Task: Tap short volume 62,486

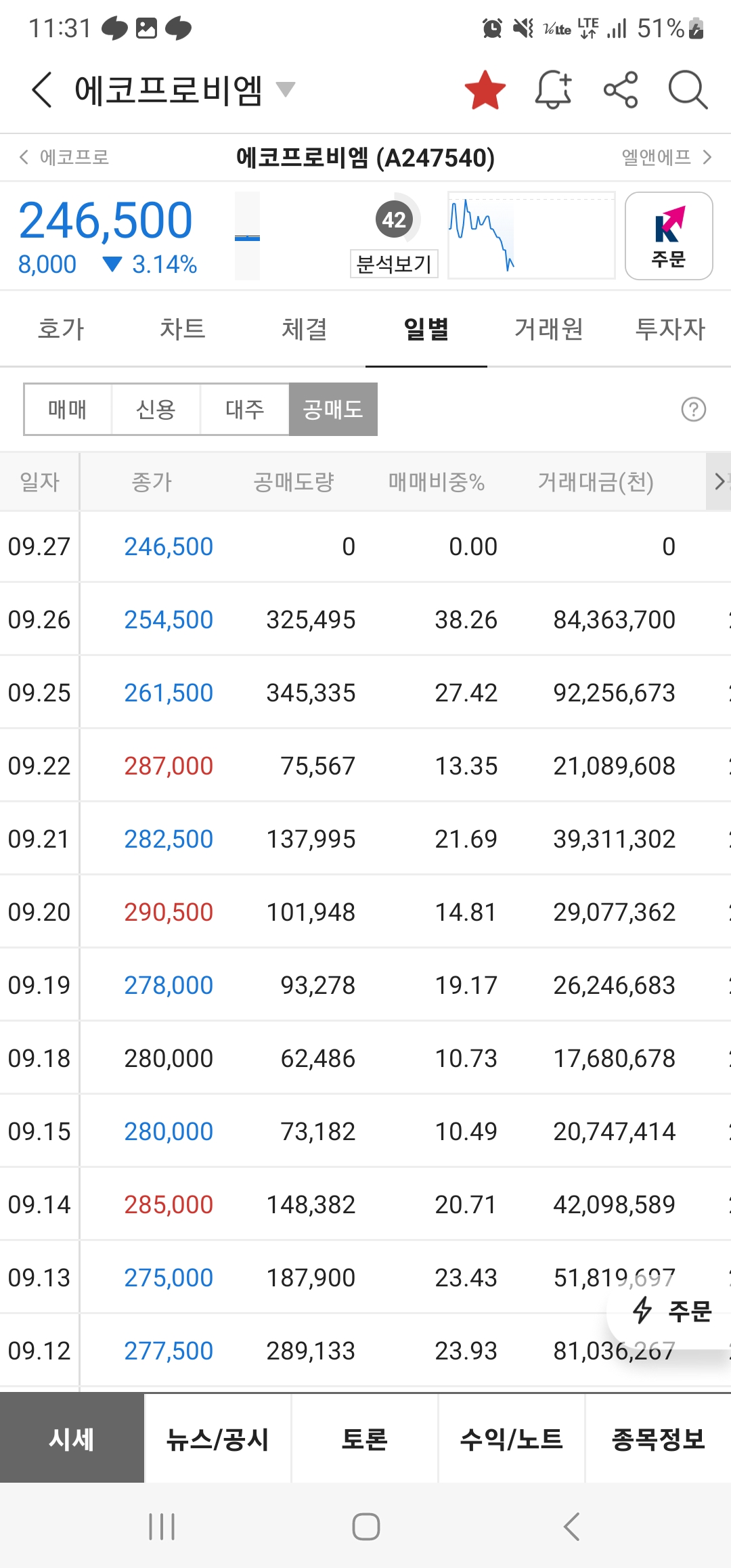Action: click(318, 1058)
